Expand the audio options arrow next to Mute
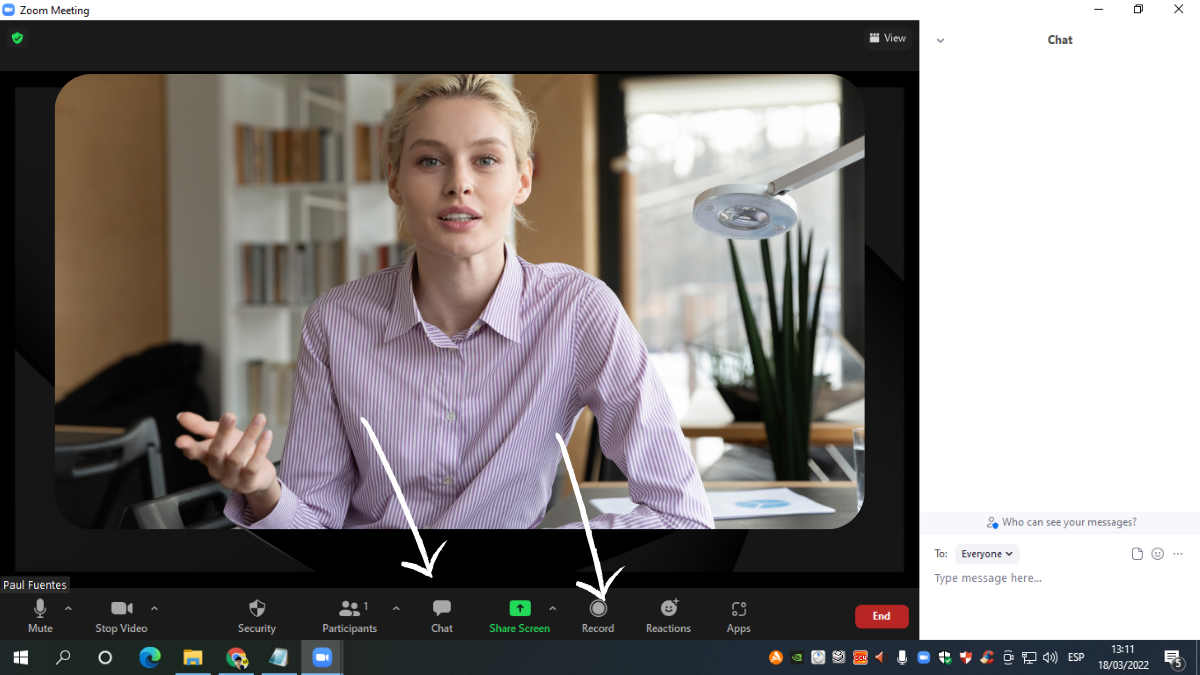 pos(67,607)
